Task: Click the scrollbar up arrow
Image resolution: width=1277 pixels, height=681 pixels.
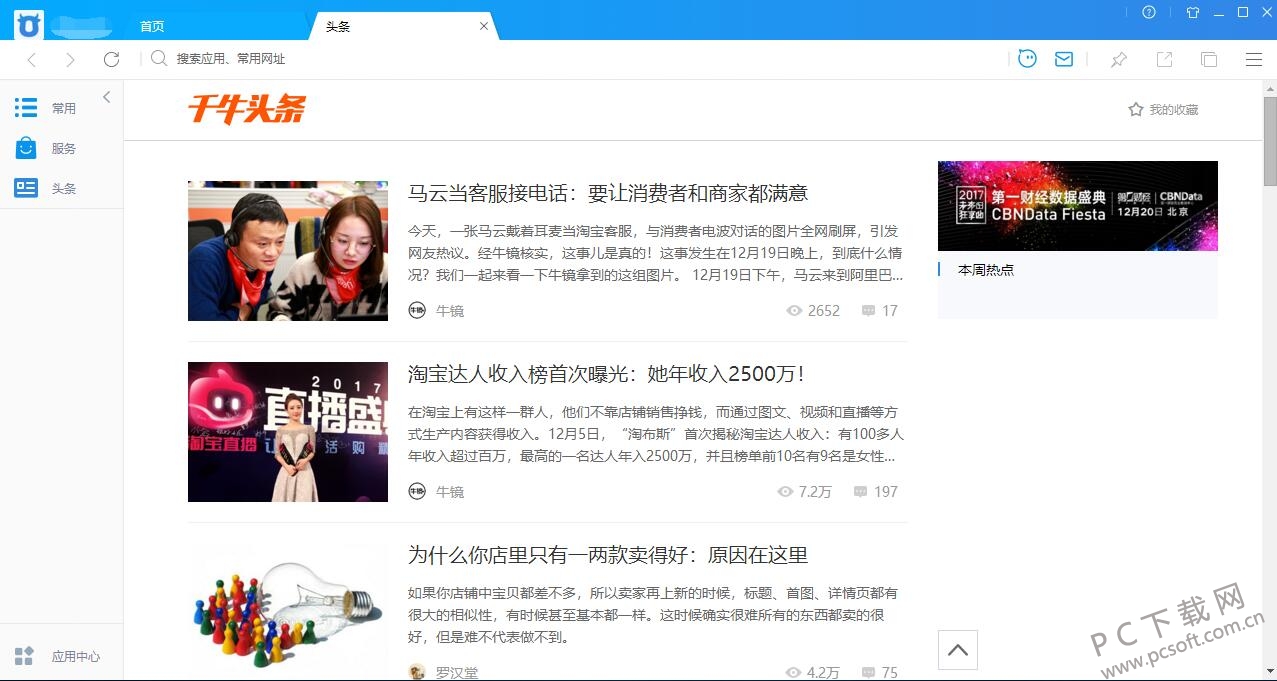Action: 1269,88
